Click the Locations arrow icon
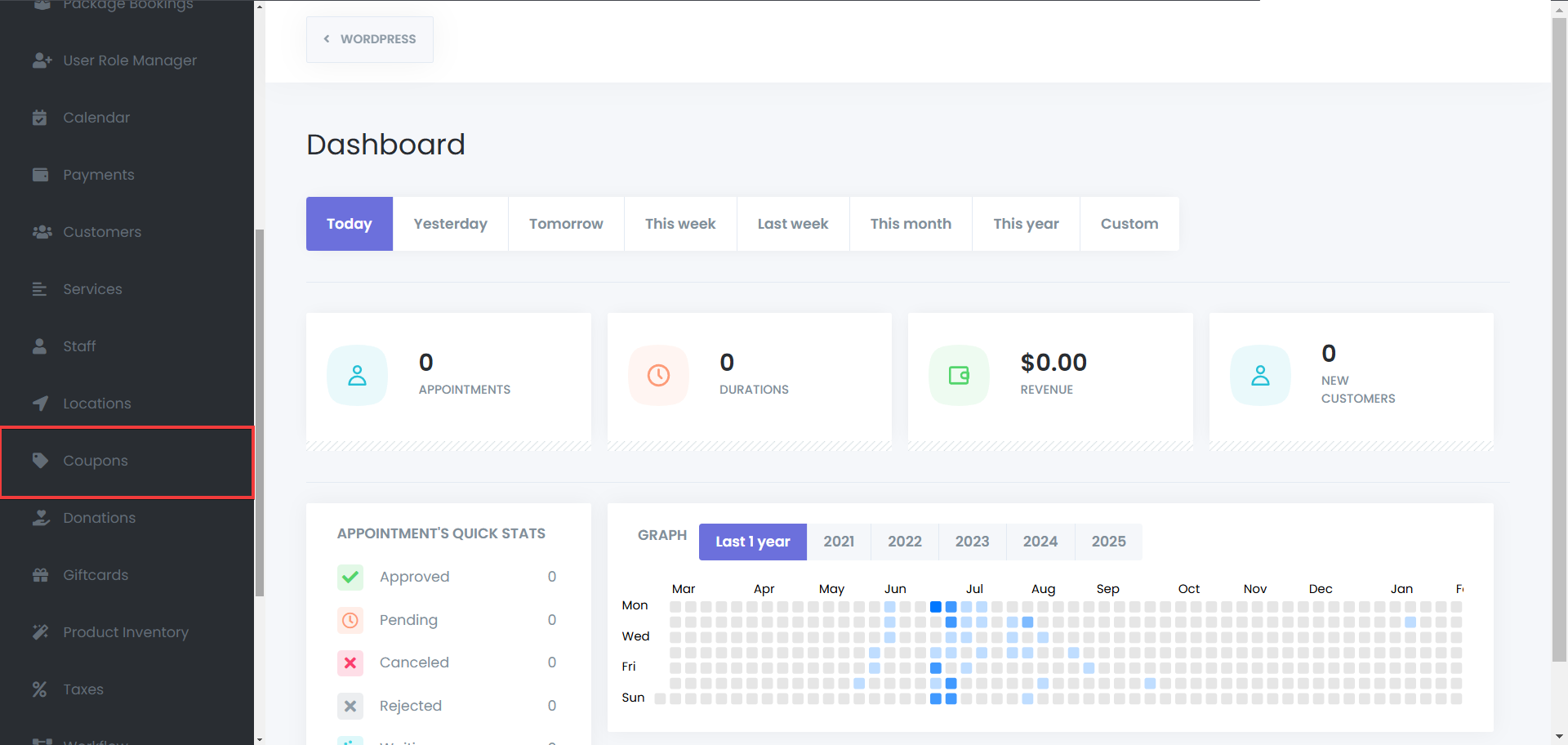Screen dimensions: 1568x745 pyautogui.click(x=40, y=404)
